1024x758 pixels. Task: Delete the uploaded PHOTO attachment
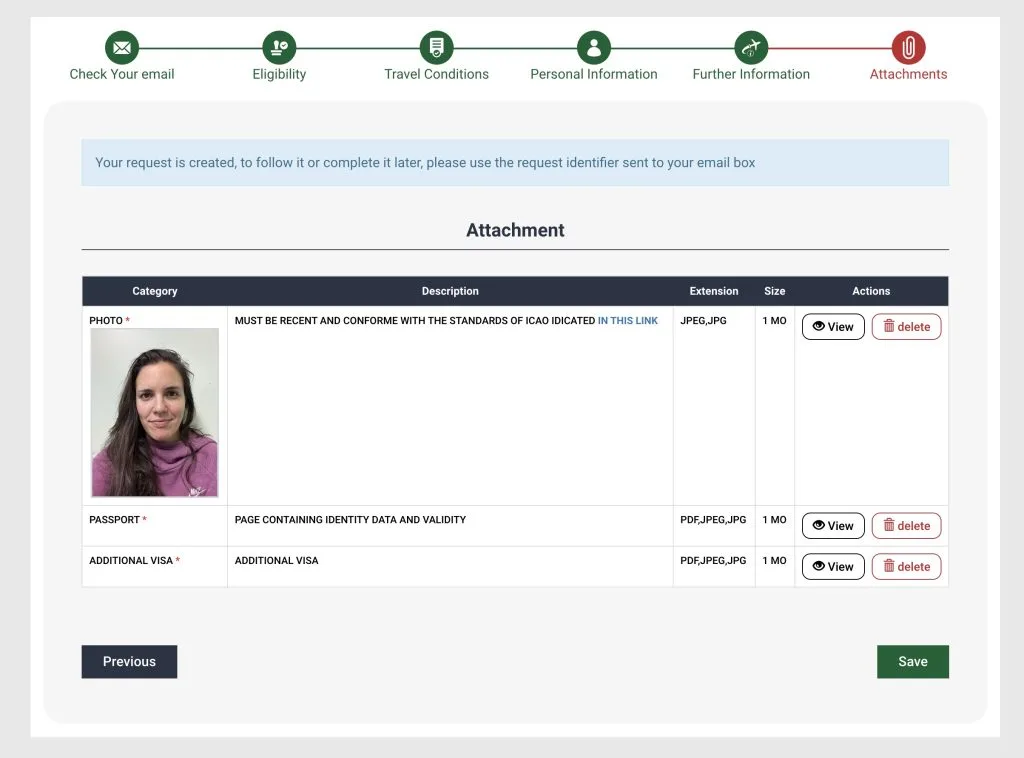click(x=906, y=327)
